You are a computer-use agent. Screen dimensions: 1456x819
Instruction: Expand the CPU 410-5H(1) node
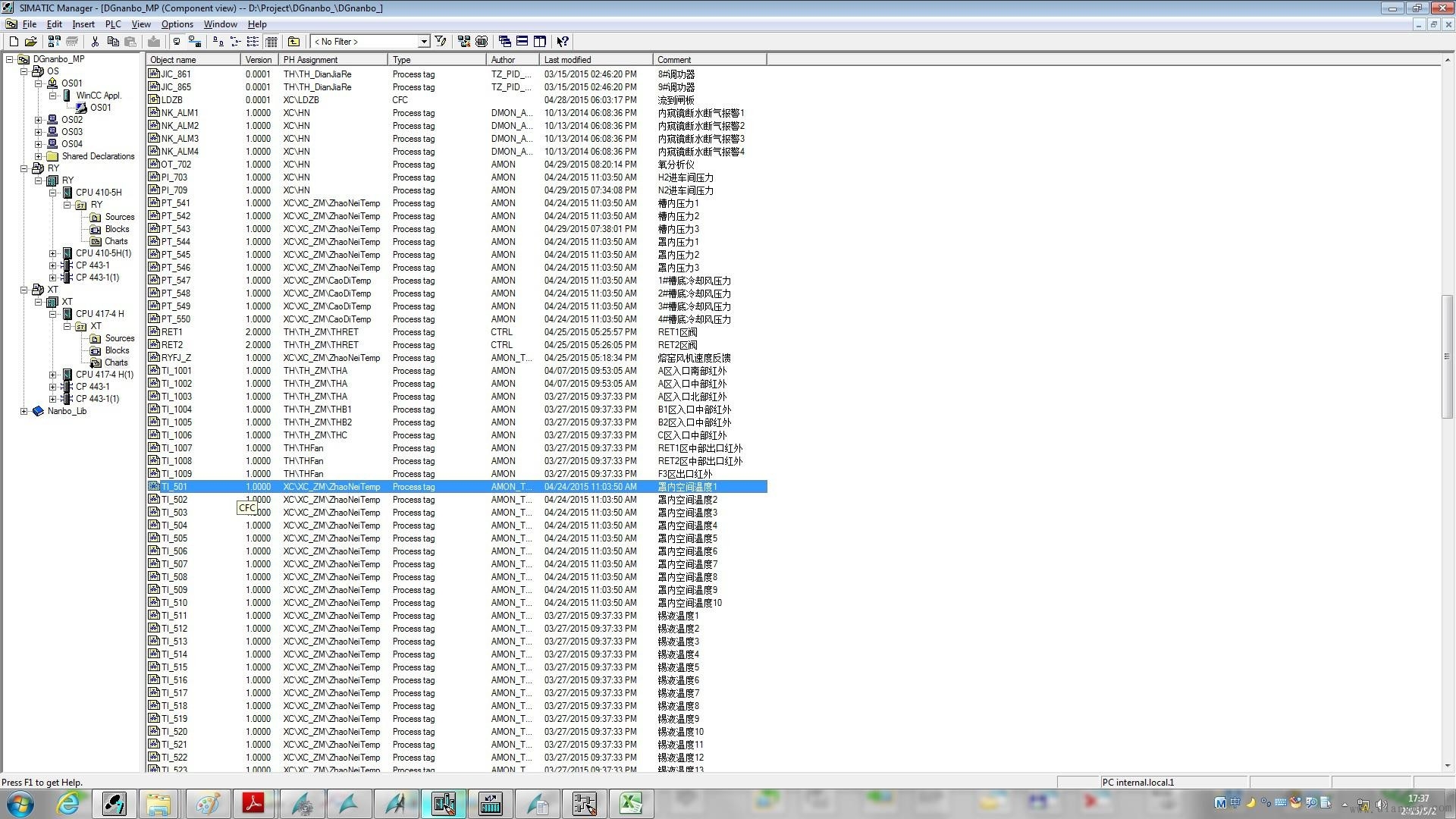[x=53, y=253]
